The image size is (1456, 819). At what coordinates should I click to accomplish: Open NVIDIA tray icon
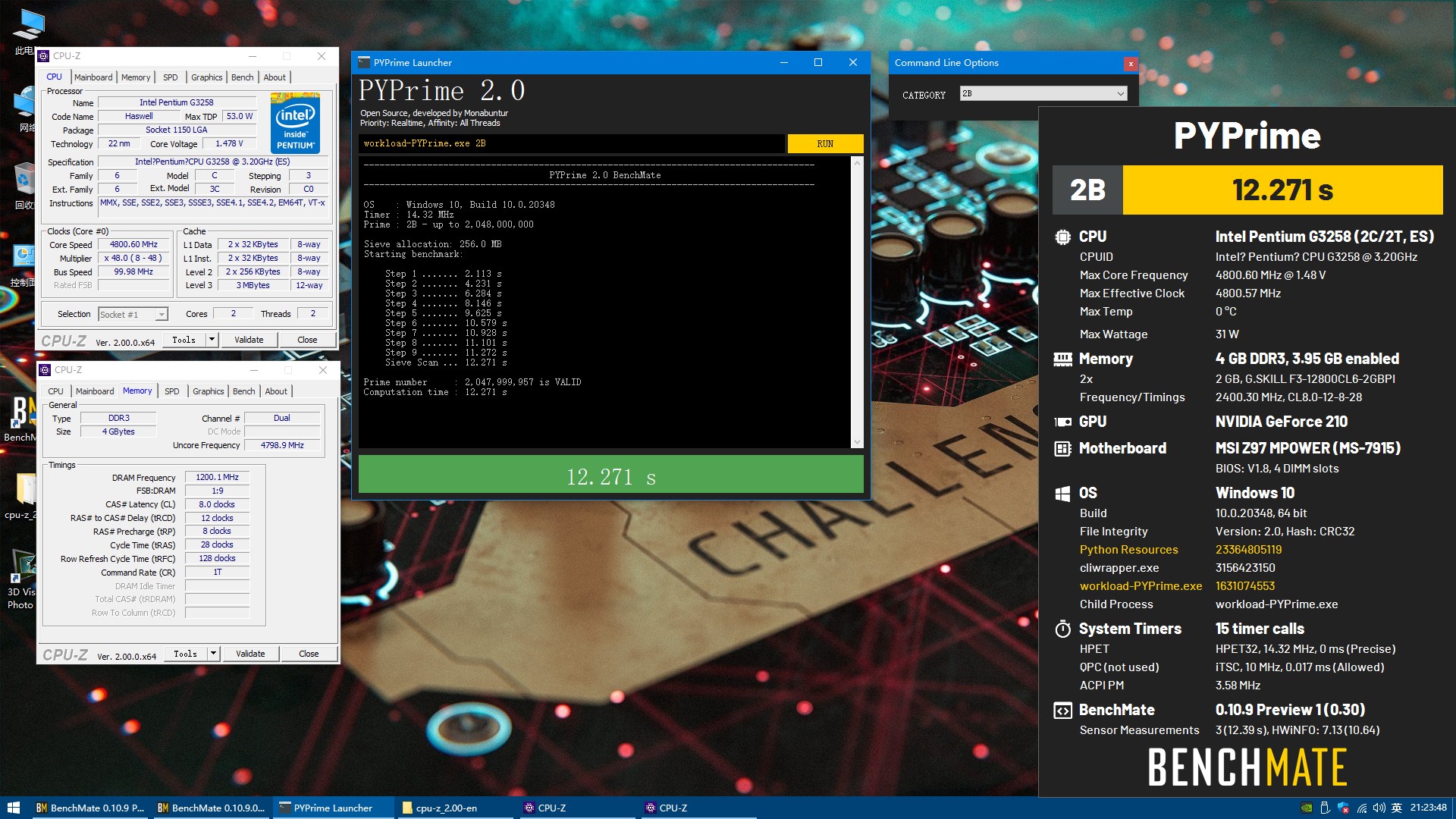(x=1307, y=808)
